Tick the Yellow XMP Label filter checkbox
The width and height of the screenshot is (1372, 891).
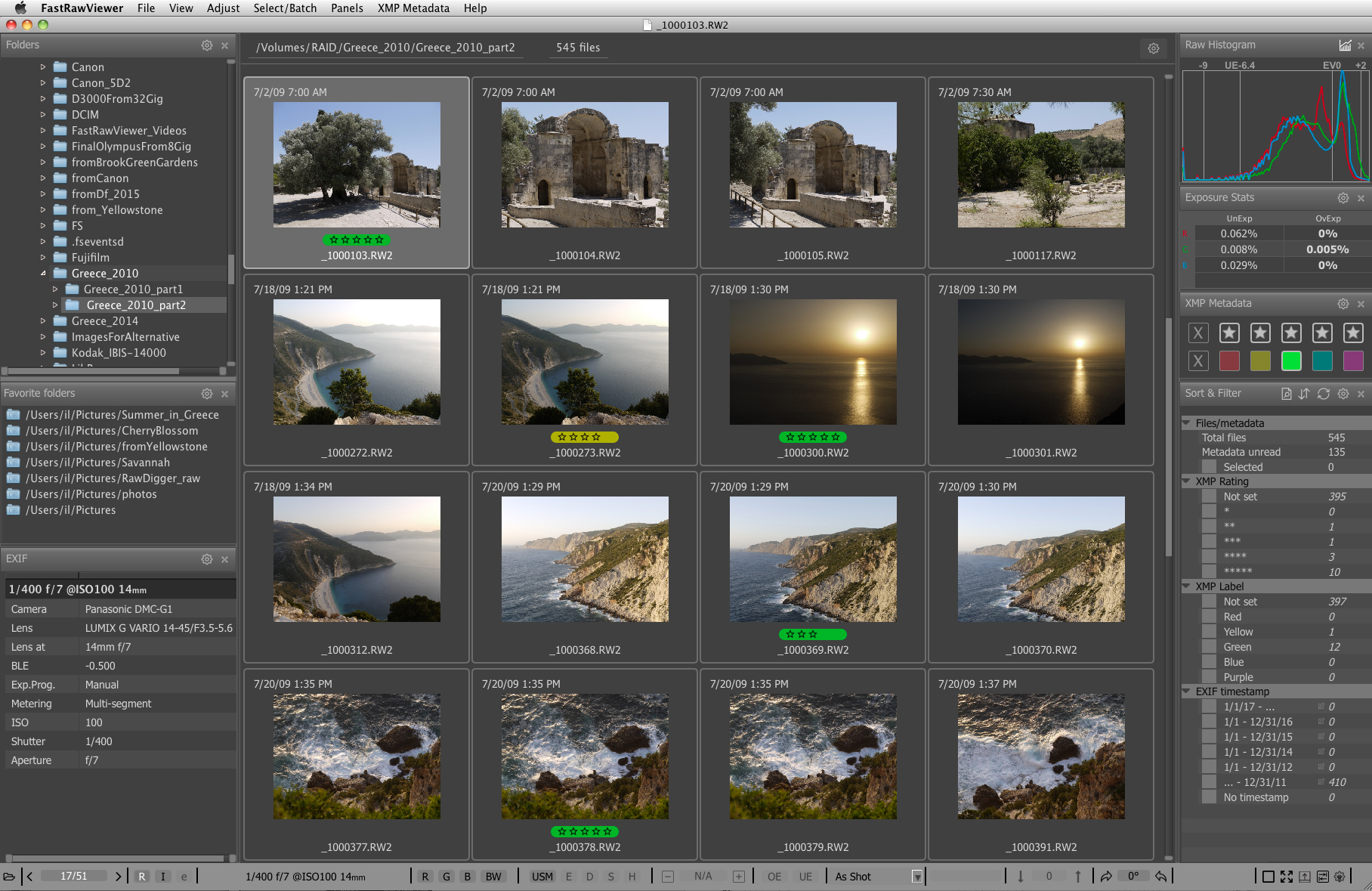click(1209, 632)
